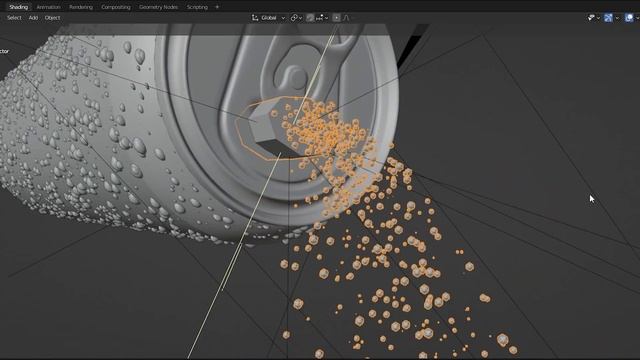
Task: Open the Rendering workspace tab
Action: click(x=81, y=7)
